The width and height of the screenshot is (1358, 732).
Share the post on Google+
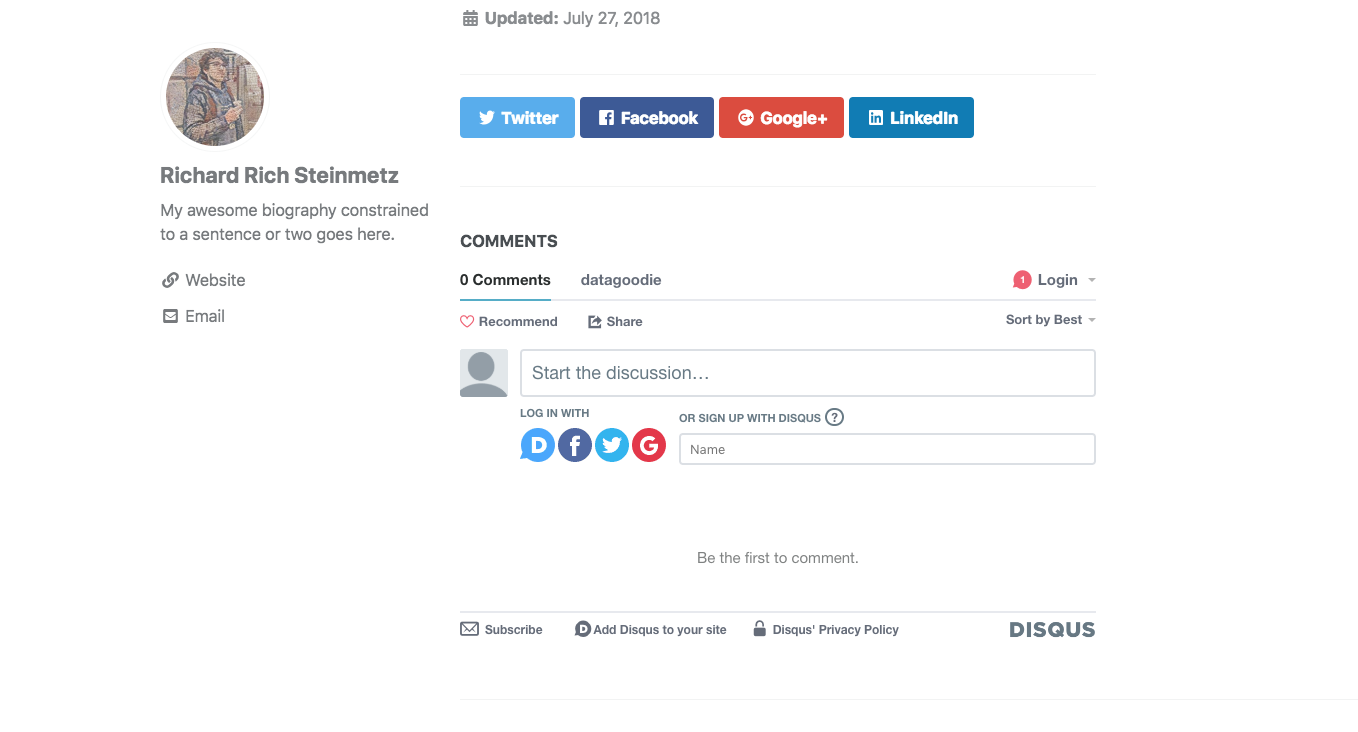781,117
